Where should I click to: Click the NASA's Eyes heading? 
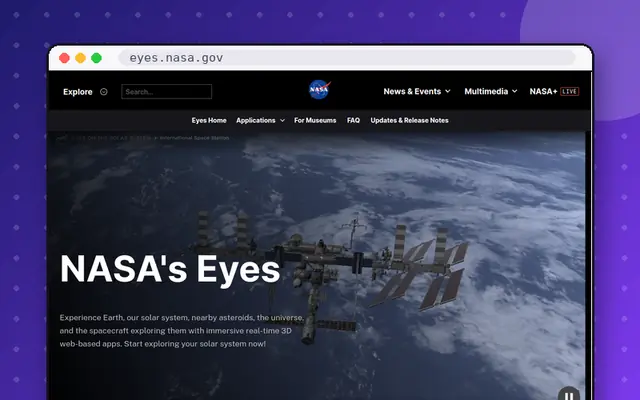[170, 269]
